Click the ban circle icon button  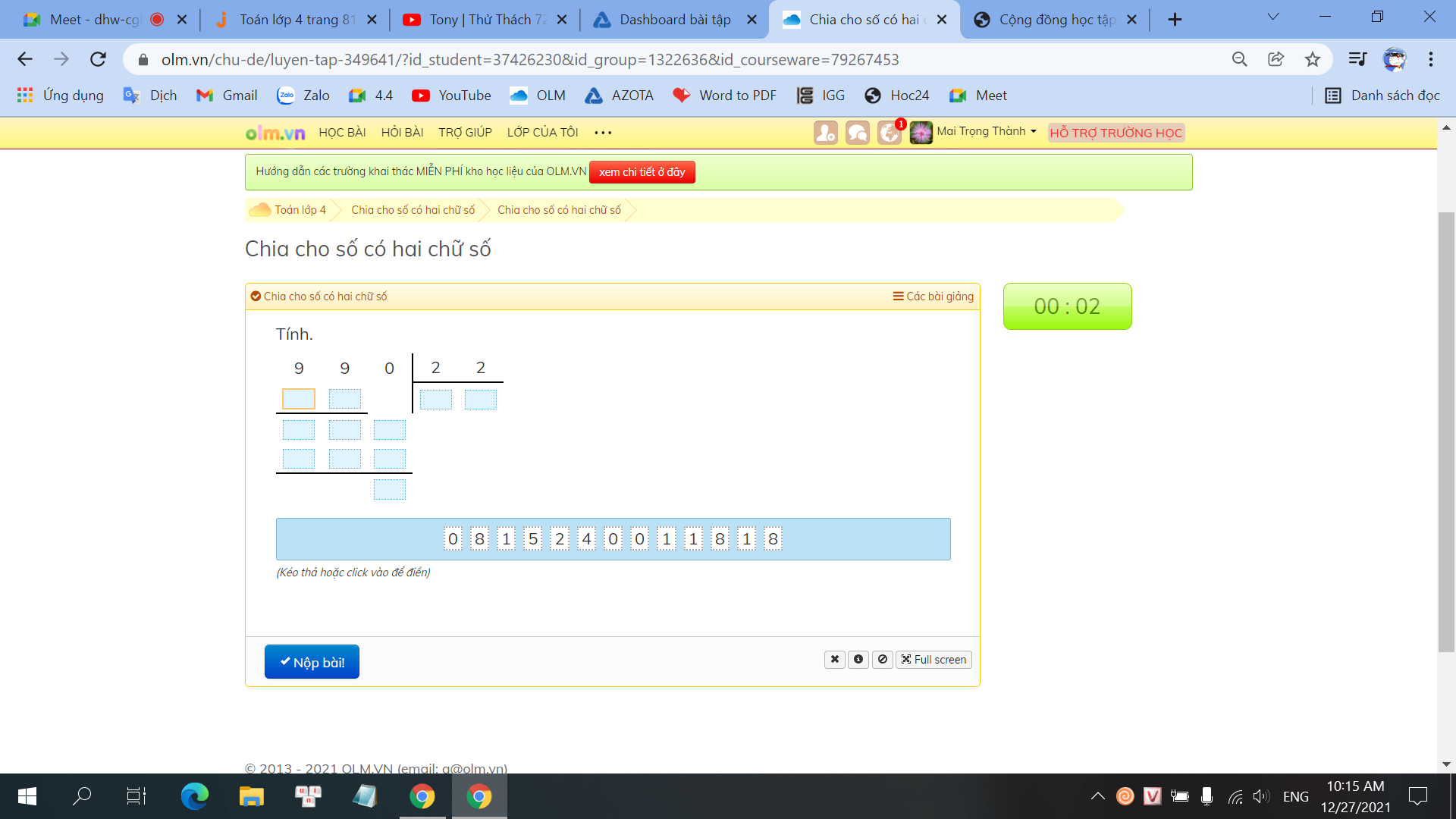tap(883, 660)
